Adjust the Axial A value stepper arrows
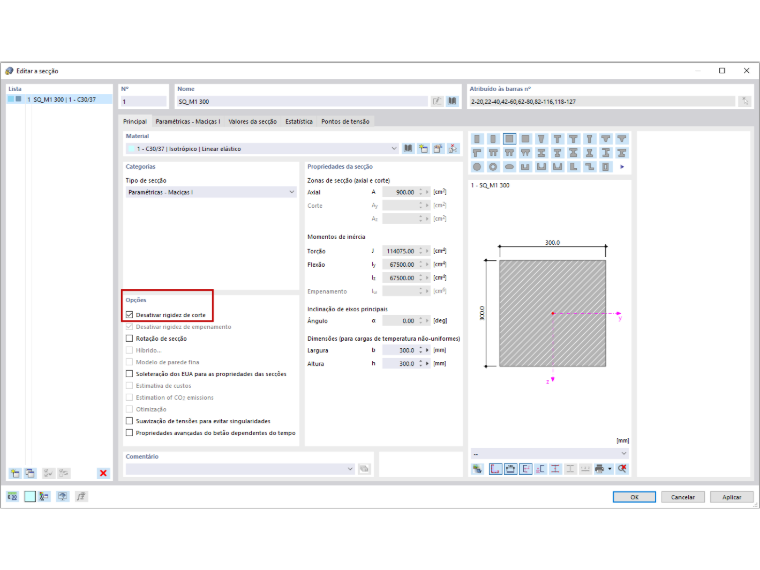Viewport: 760px width, 570px height. click(421, 192)
